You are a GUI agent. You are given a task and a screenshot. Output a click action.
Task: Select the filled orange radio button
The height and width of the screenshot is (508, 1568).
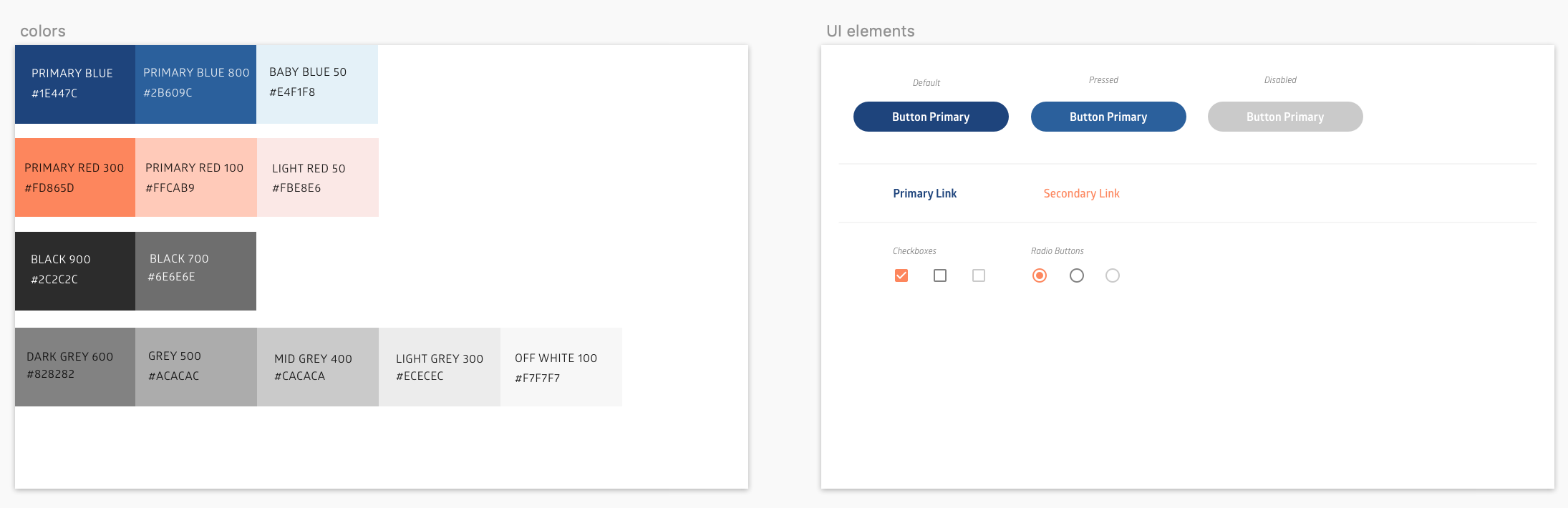click(1040, 275)
